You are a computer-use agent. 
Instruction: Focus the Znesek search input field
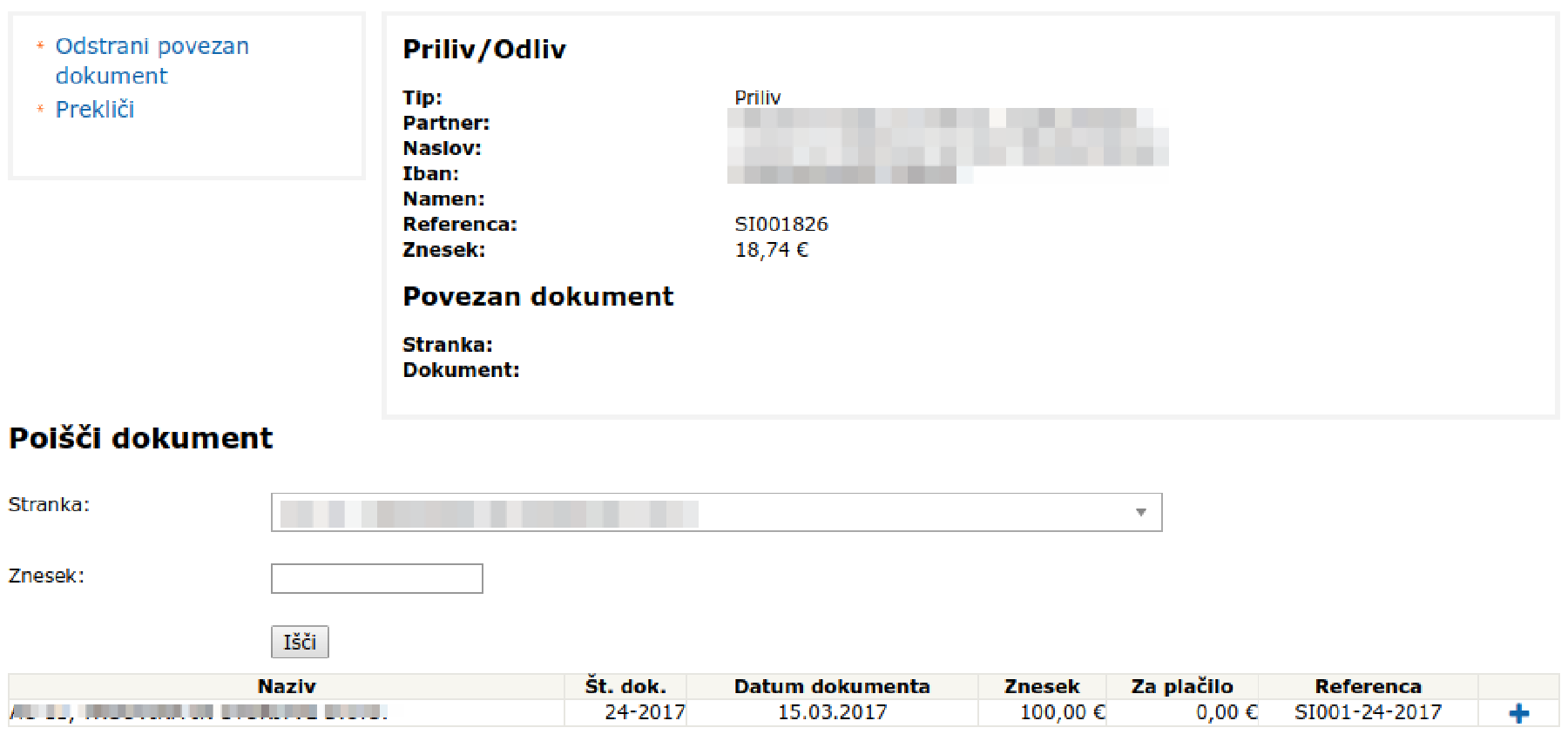point(376,578)
